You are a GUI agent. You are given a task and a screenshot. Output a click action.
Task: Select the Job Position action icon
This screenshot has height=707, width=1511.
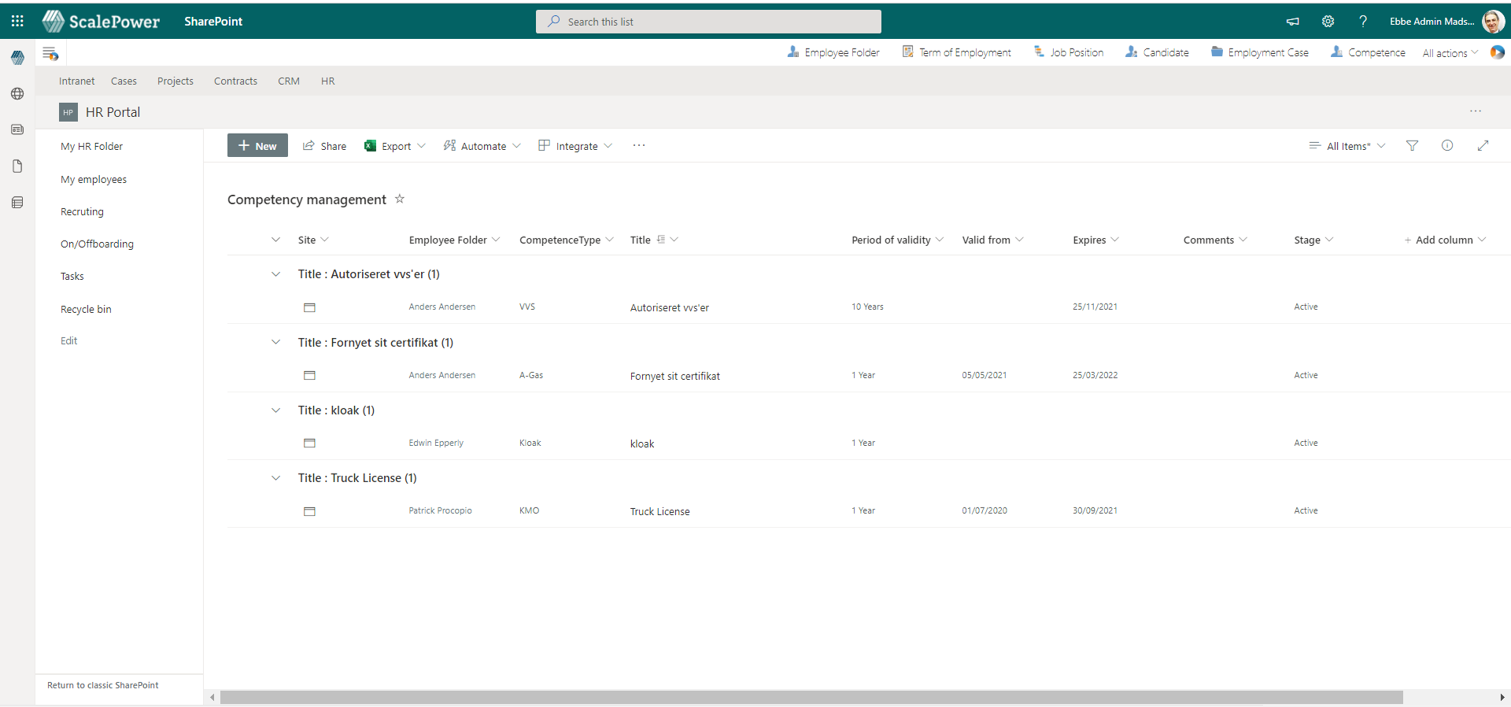pos(1037,52)
